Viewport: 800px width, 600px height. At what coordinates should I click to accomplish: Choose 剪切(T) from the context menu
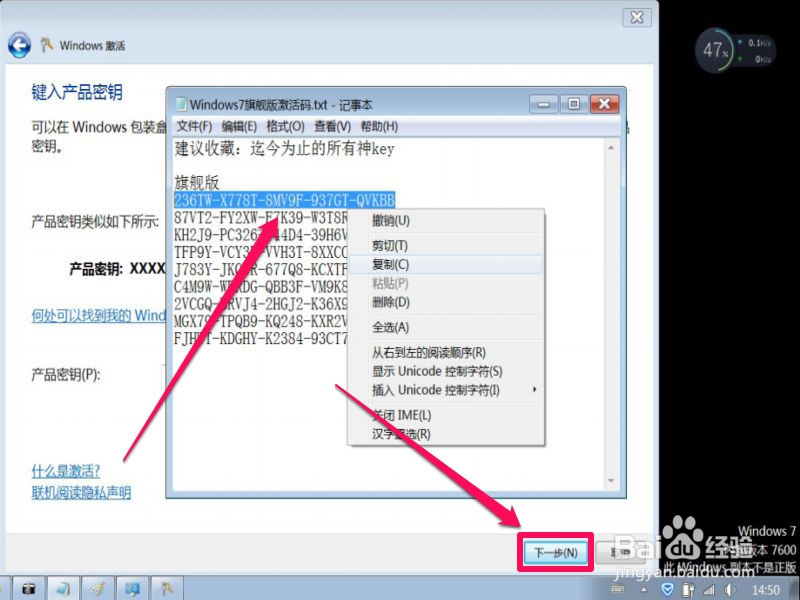(x=445, y=245)
